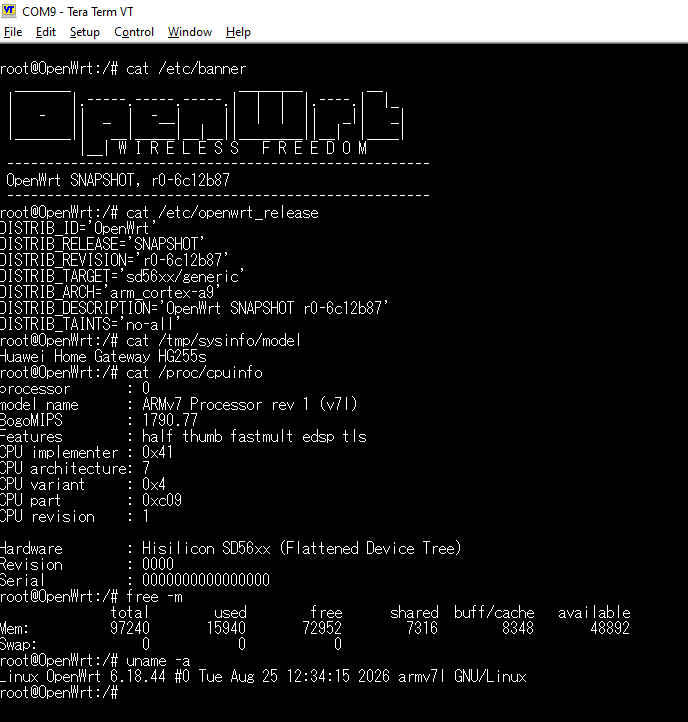
Task: Click the DISTRIB_TARGET='sd56xx/generic' line
Action: (122, 276)
